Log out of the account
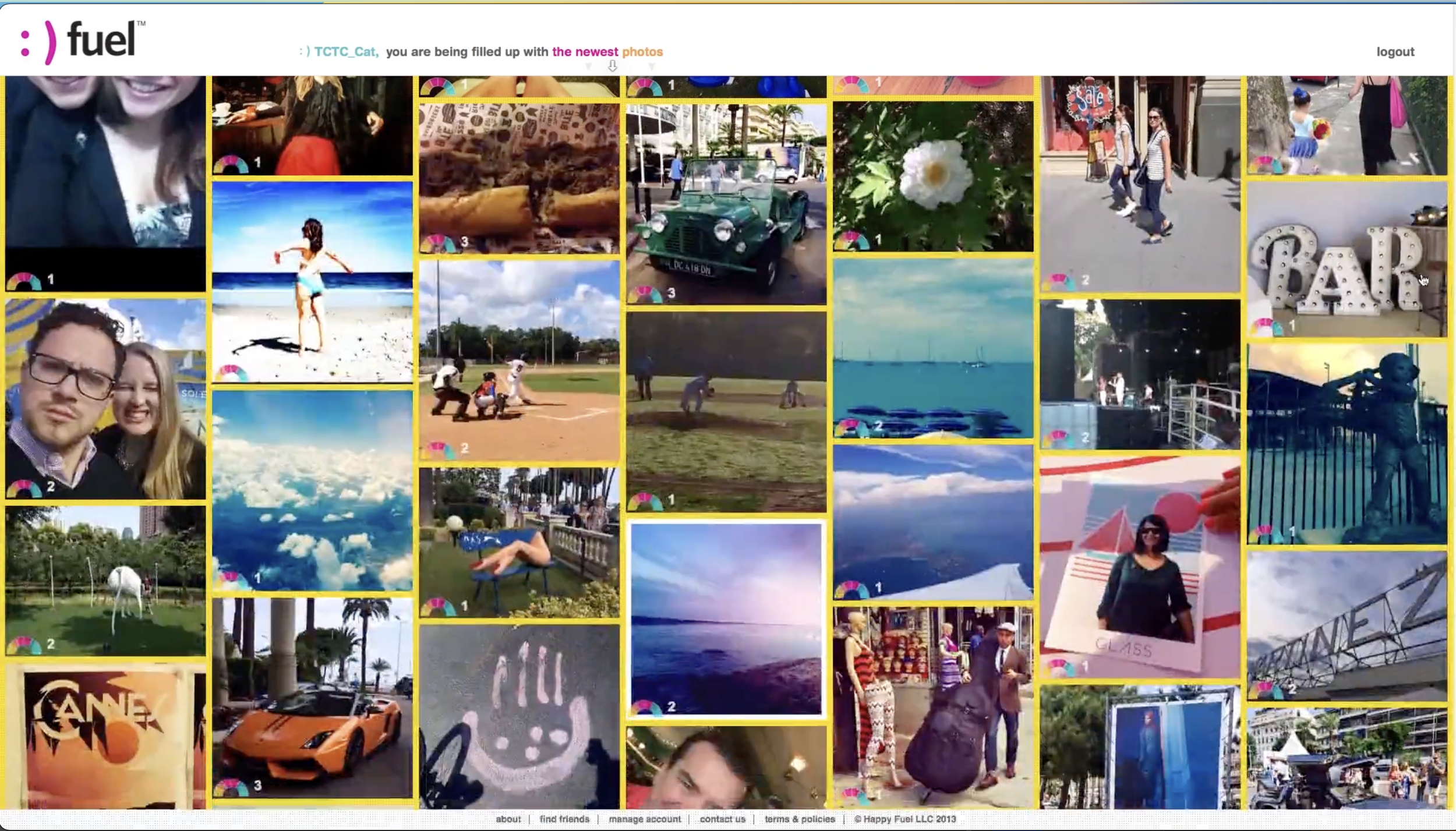The image size is (1456, 831). pyautogui.click(x=1395, y=52)
